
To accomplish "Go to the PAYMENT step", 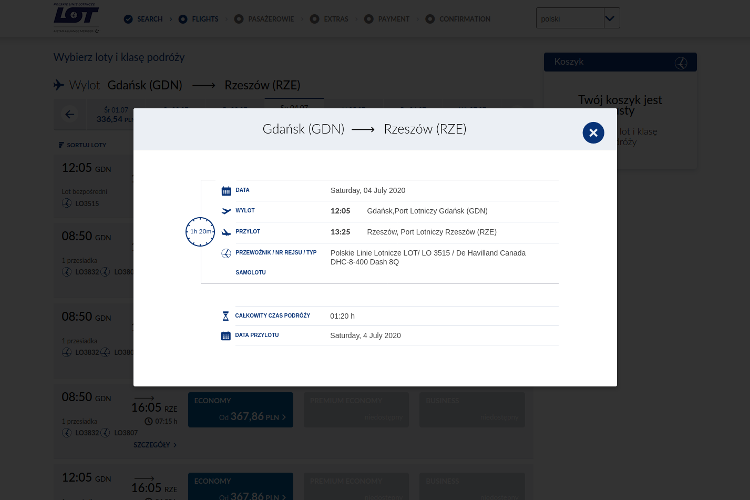I will pyautogui.click(x=387, y=19).
